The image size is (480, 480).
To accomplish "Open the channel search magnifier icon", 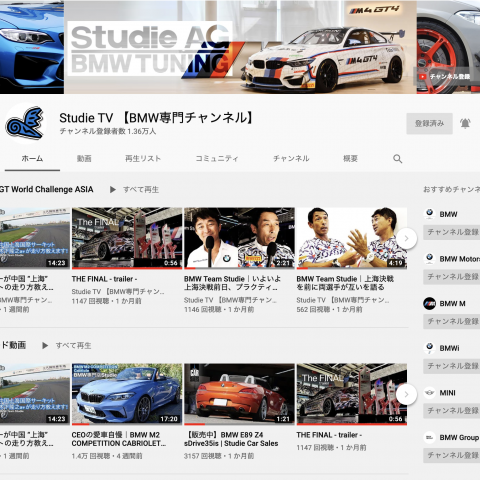I will pyautogui.click(x=397, y=159).
